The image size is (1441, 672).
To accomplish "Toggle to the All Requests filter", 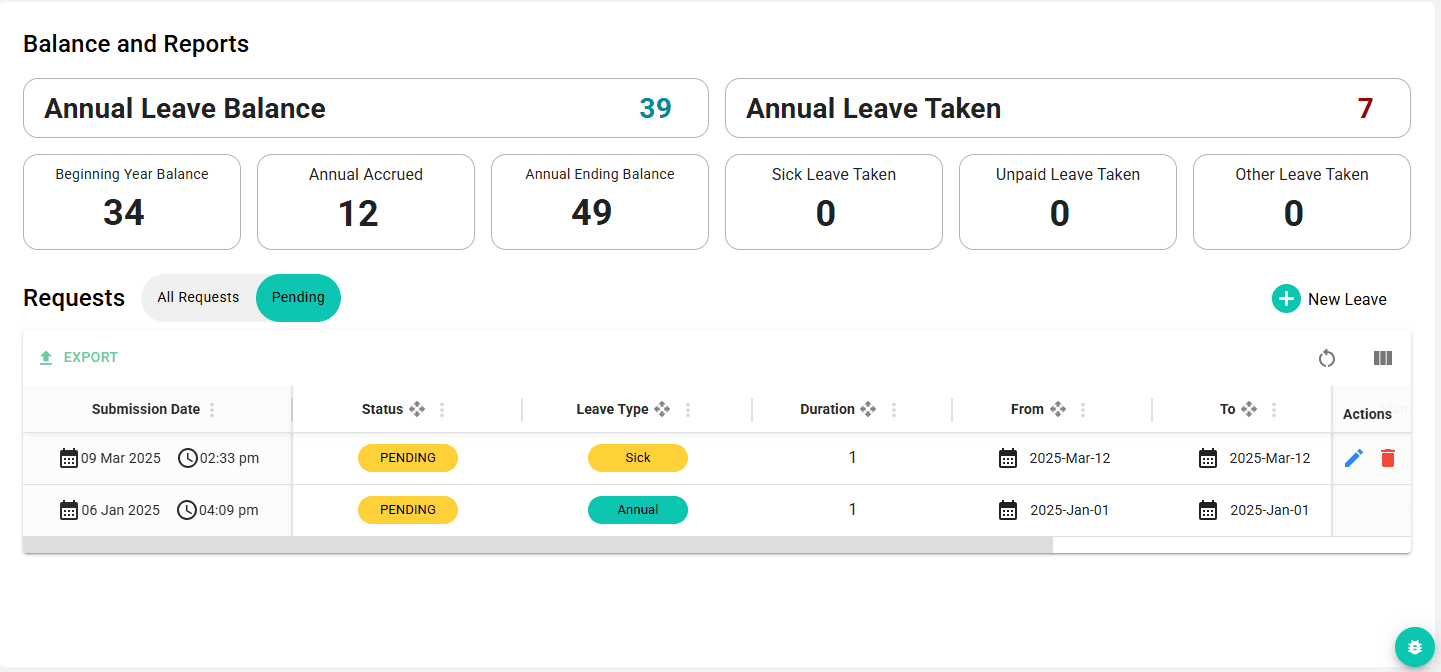I will [x=197, y=297].
